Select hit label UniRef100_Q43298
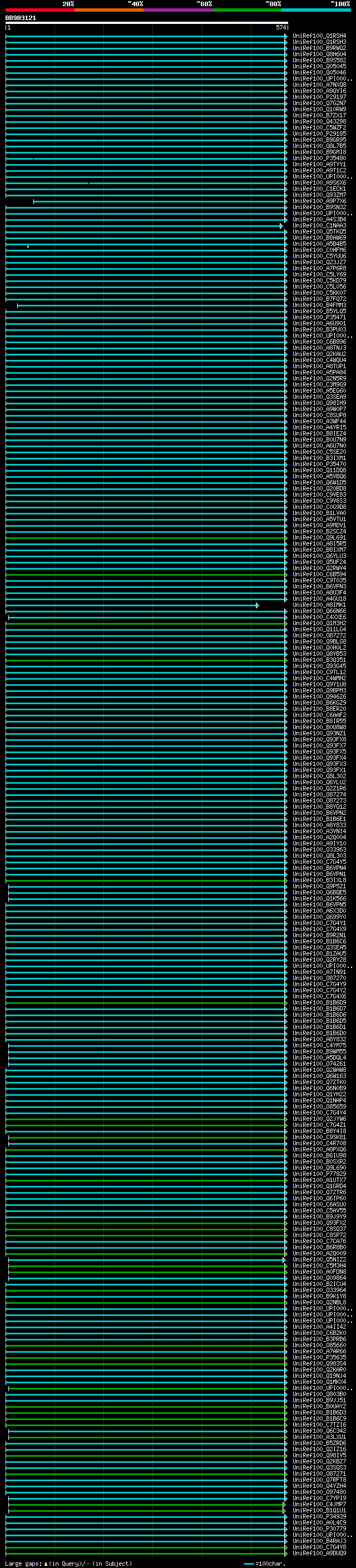This screenshot has height=1568, width=356. [x=319, y=122]
